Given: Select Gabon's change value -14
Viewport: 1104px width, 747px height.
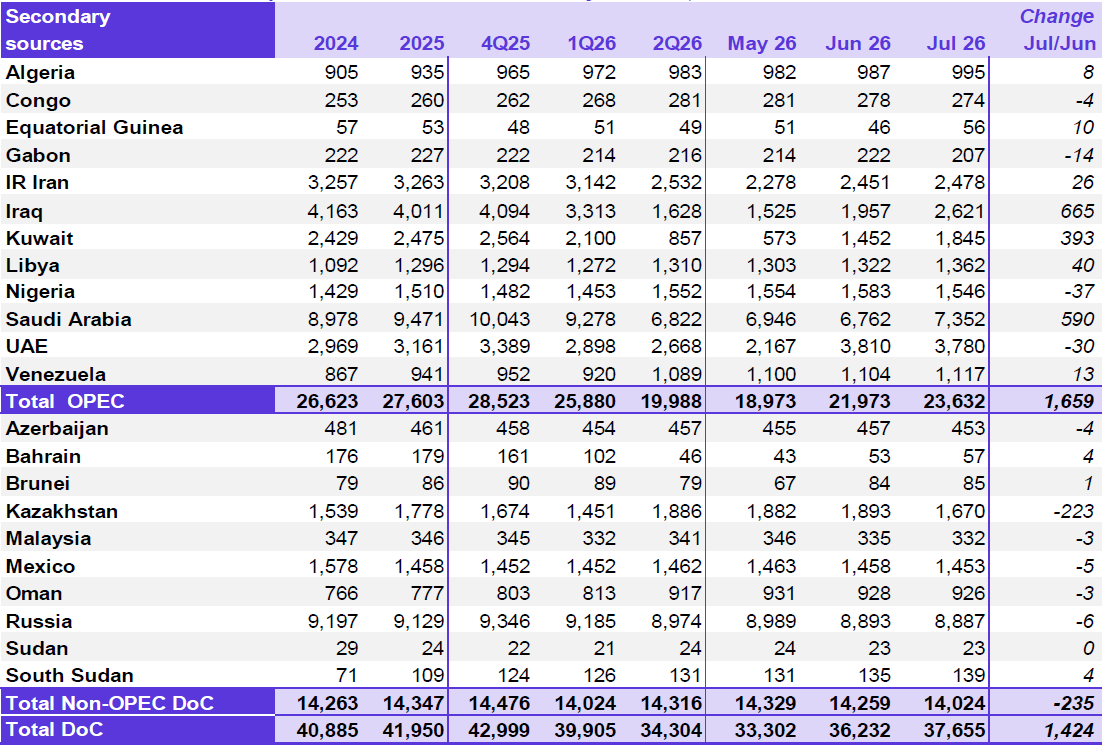Looking at the screenshot, I should point(1079,155).
